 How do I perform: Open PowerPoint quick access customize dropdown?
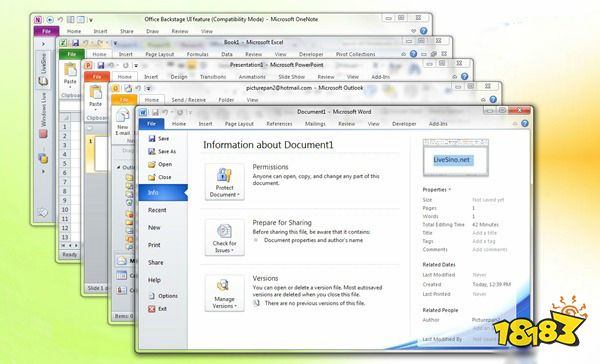point(136,66)
